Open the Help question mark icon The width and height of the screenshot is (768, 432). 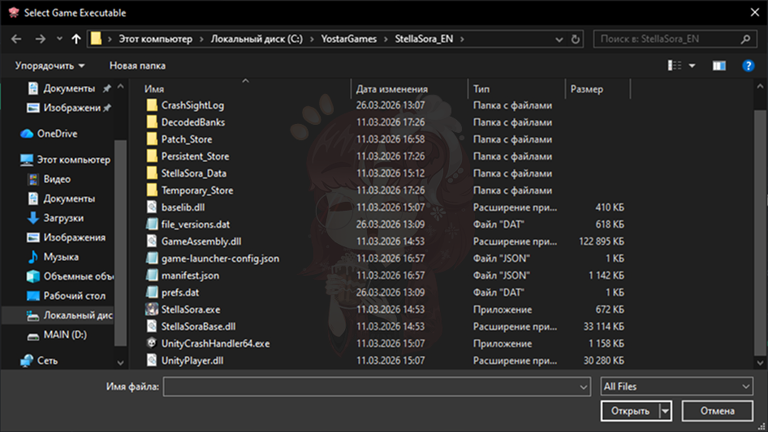coord(747,65)
